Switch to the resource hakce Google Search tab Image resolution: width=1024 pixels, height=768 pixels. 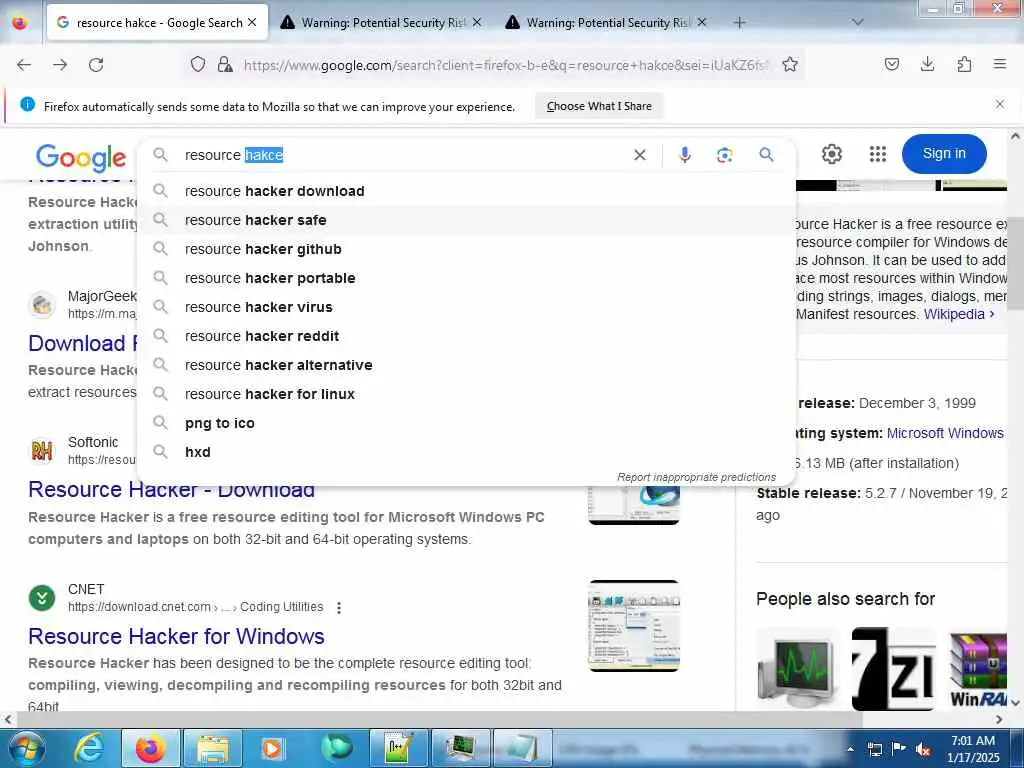click(x=157, y=22)
